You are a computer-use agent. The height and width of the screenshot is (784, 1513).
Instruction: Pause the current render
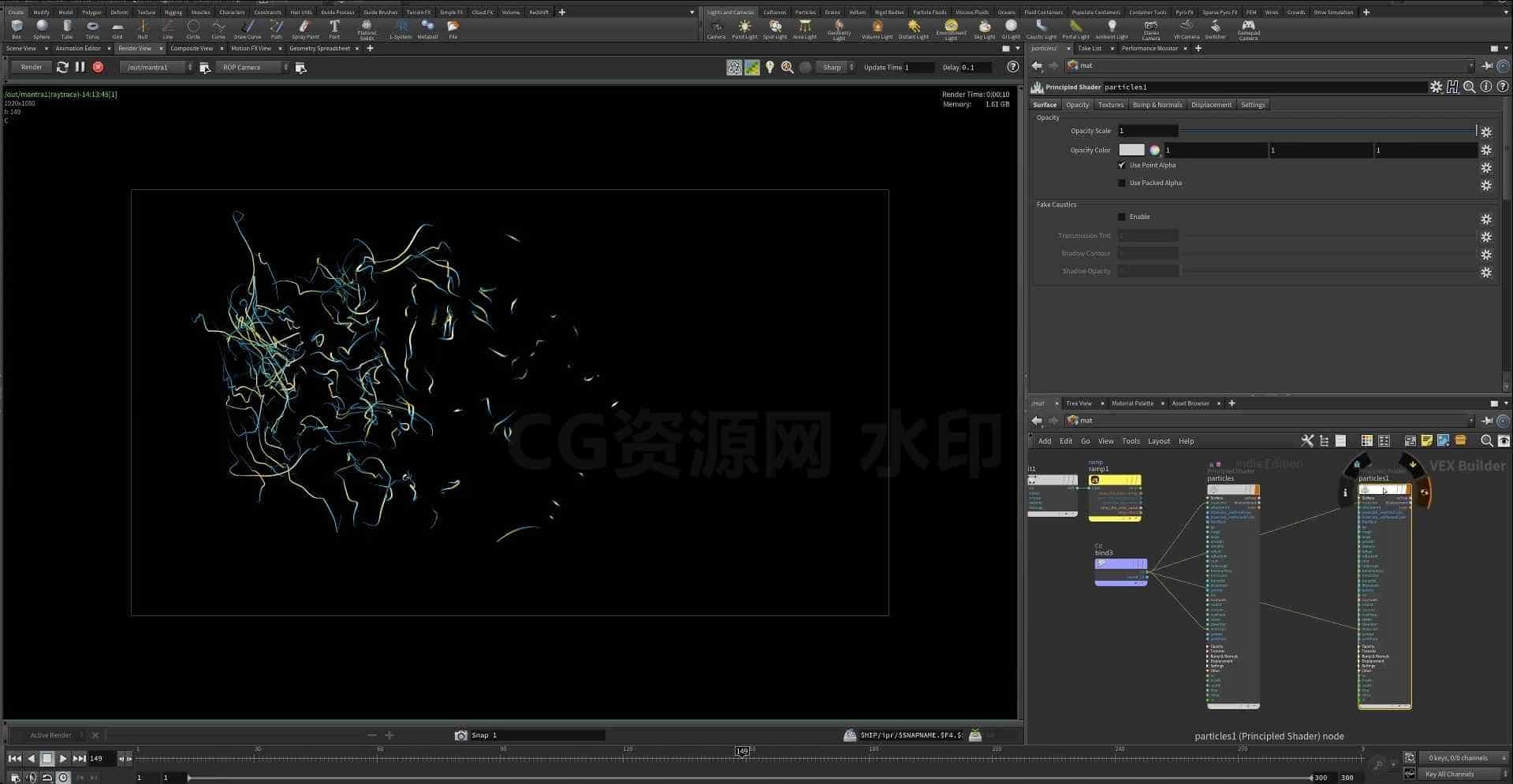[x=80, y=68]
